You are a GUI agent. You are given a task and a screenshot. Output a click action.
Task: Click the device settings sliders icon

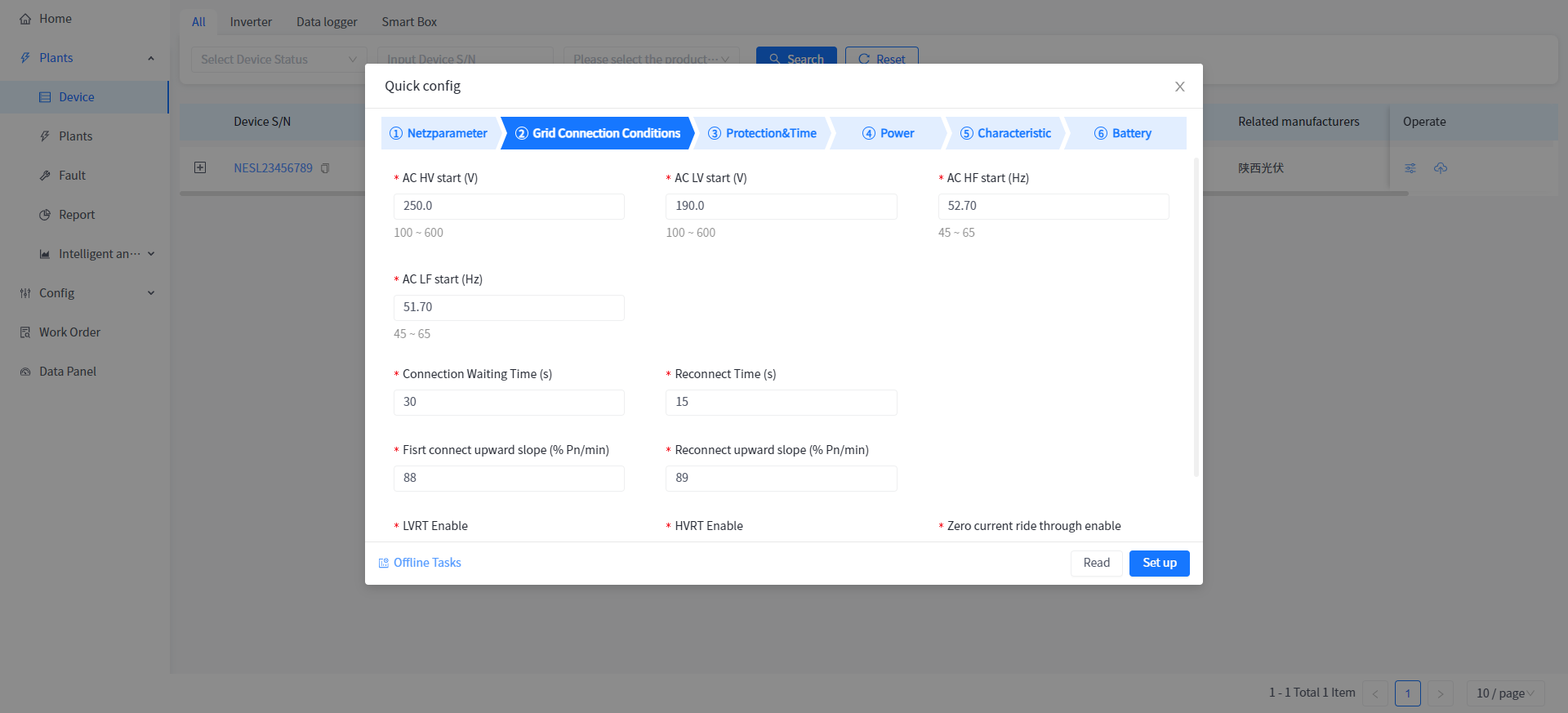[1410, 168]
